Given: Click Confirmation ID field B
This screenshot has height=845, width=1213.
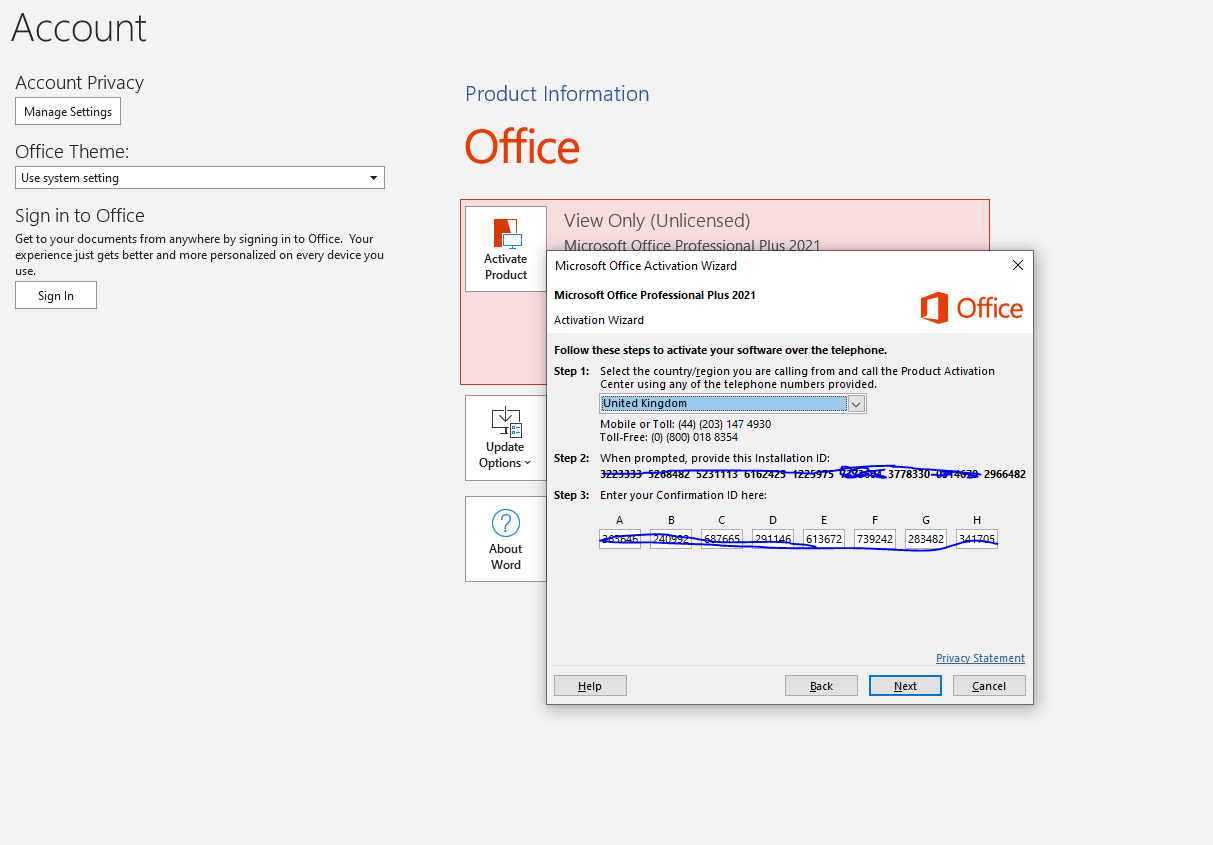Looking at the screenshot, I should tap(671, 539).
